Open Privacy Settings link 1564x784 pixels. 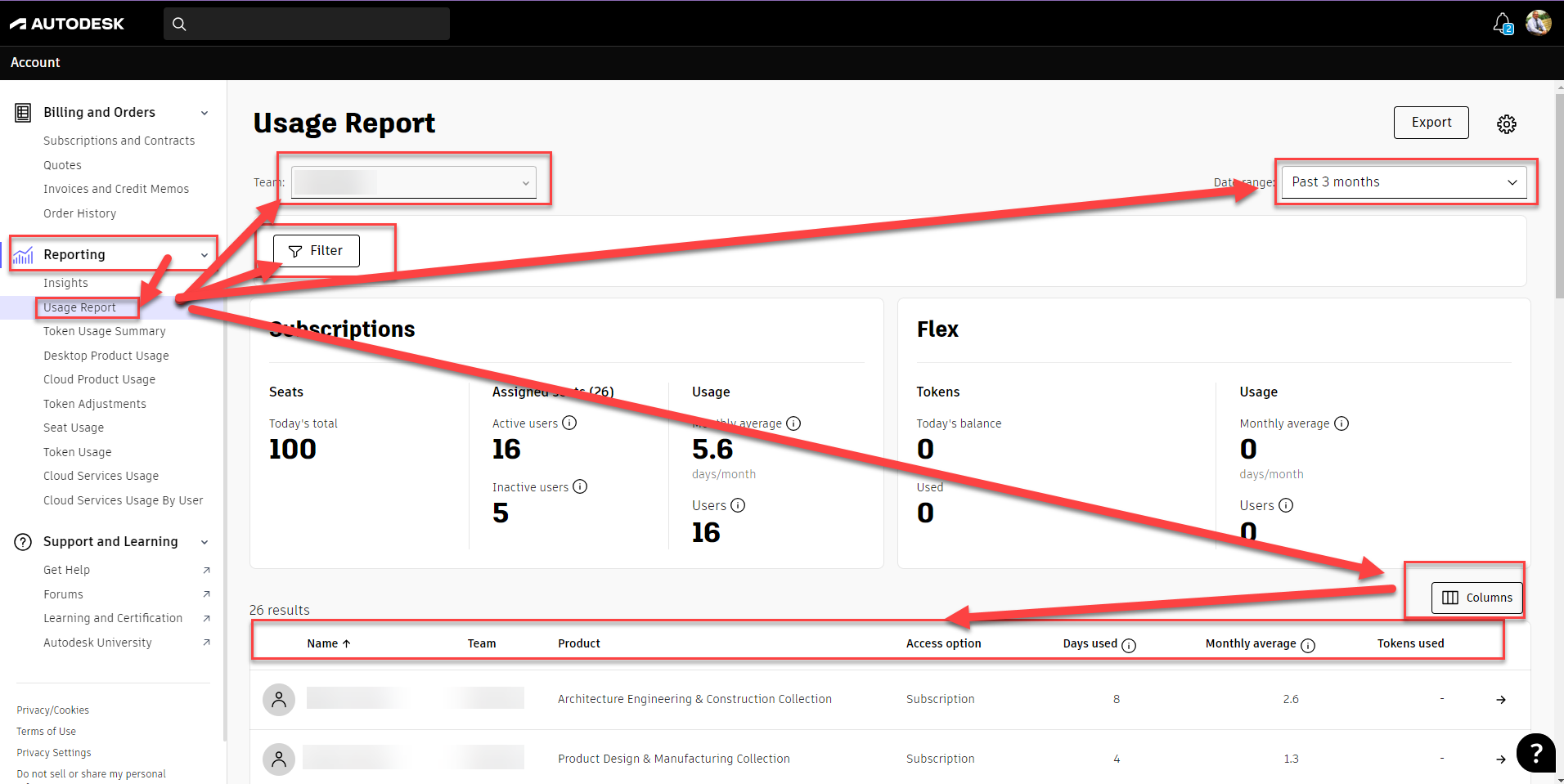(x=54, y=753)
